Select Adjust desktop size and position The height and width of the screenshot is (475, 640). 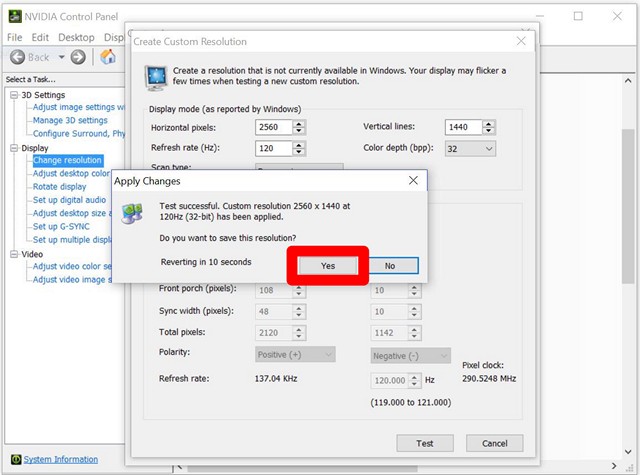(72, 213)
